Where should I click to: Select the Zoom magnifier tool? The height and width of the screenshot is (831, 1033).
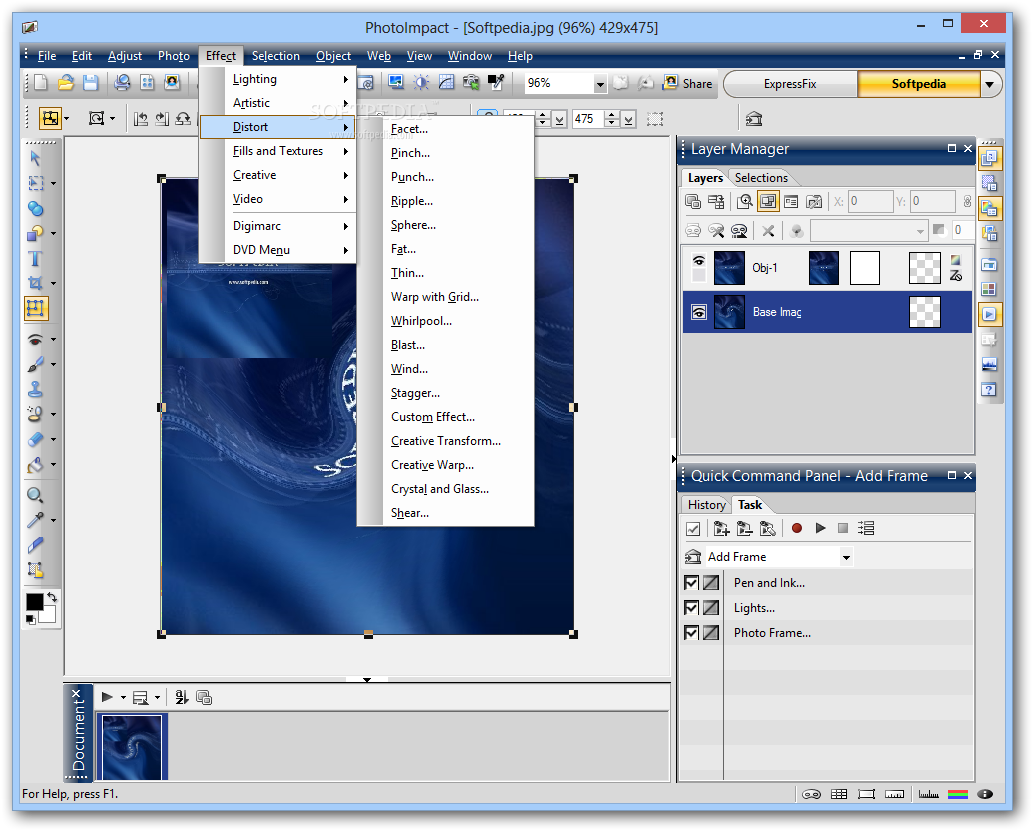(36, 495)
